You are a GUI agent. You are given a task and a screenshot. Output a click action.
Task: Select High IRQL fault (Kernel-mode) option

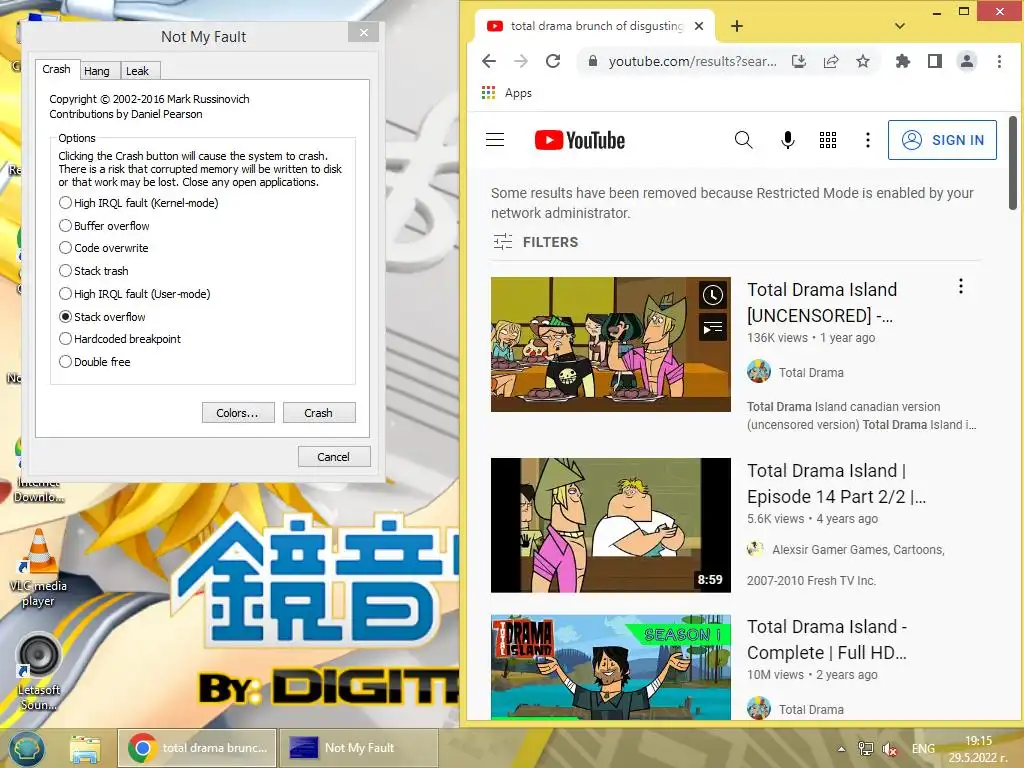(138, 203)
